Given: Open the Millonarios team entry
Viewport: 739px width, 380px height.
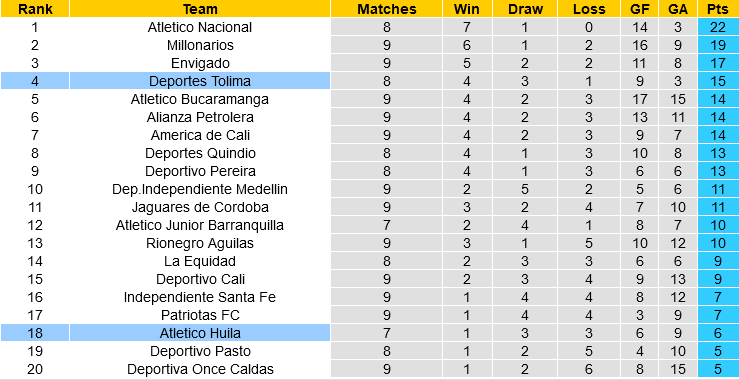Looking at the screenshot, I should (x=200, y=45).
